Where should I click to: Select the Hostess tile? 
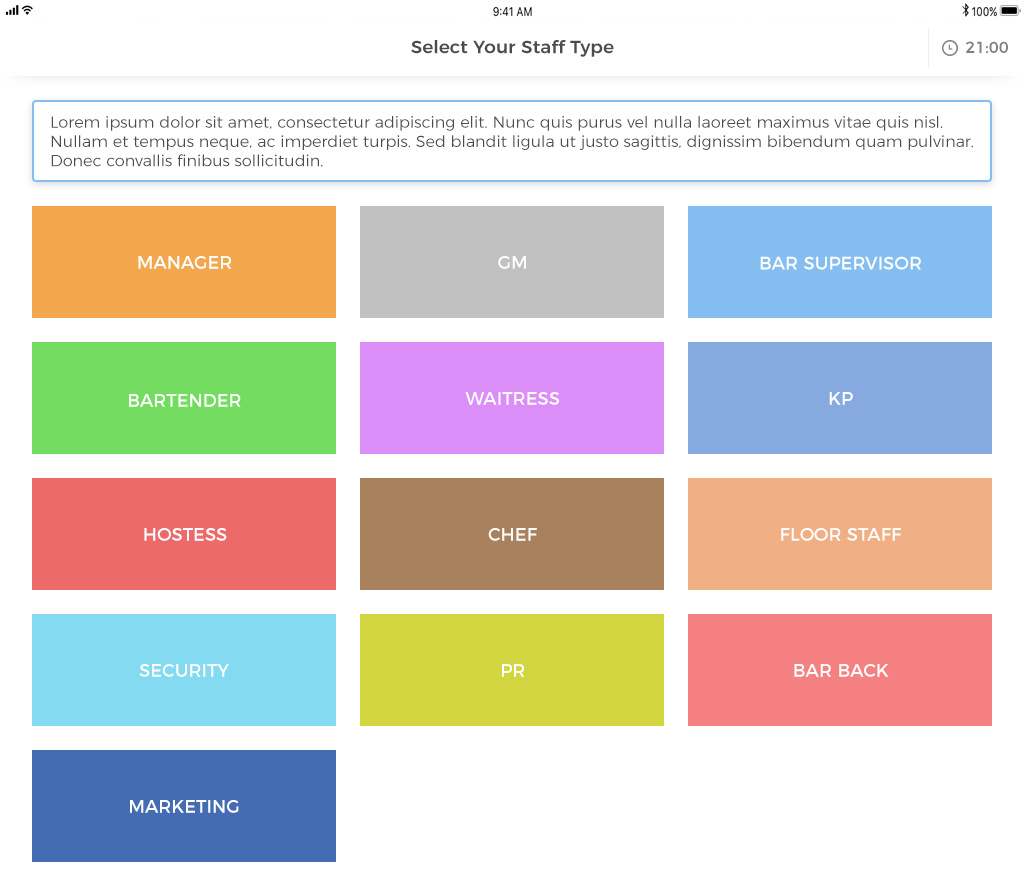[x=184, y=534]
